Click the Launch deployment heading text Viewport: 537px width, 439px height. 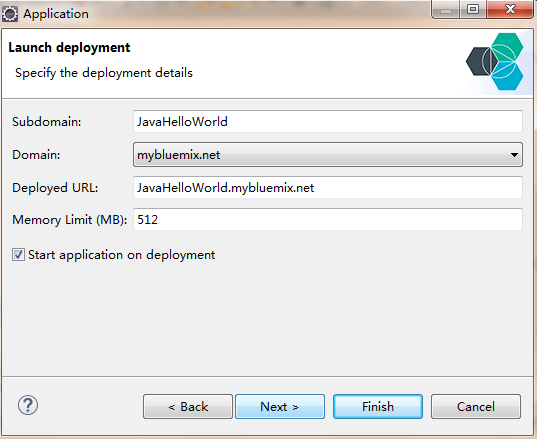click(x=69, y=48)
